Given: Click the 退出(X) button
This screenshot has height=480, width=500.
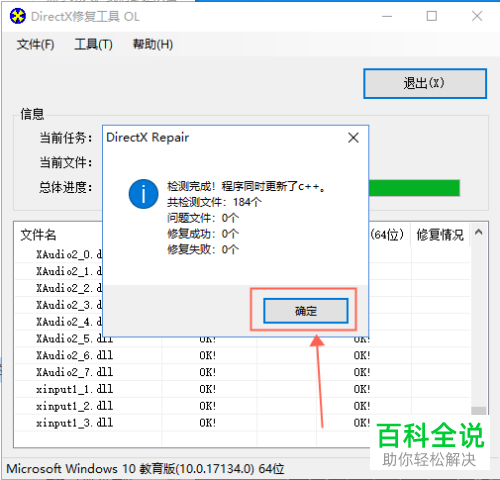Looking at the screenshot, I should [425, 83].
